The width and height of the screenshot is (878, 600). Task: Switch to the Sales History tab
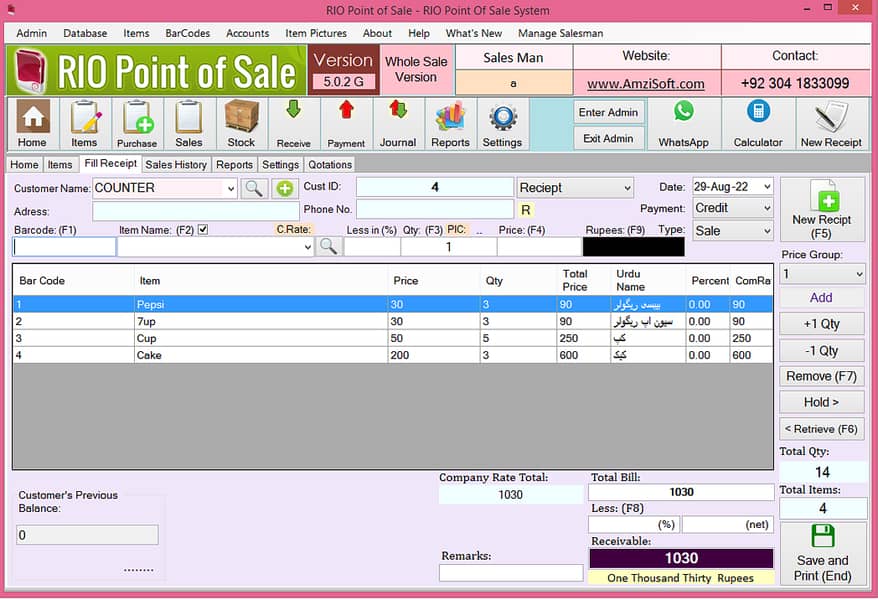click(x=176, y=165)
